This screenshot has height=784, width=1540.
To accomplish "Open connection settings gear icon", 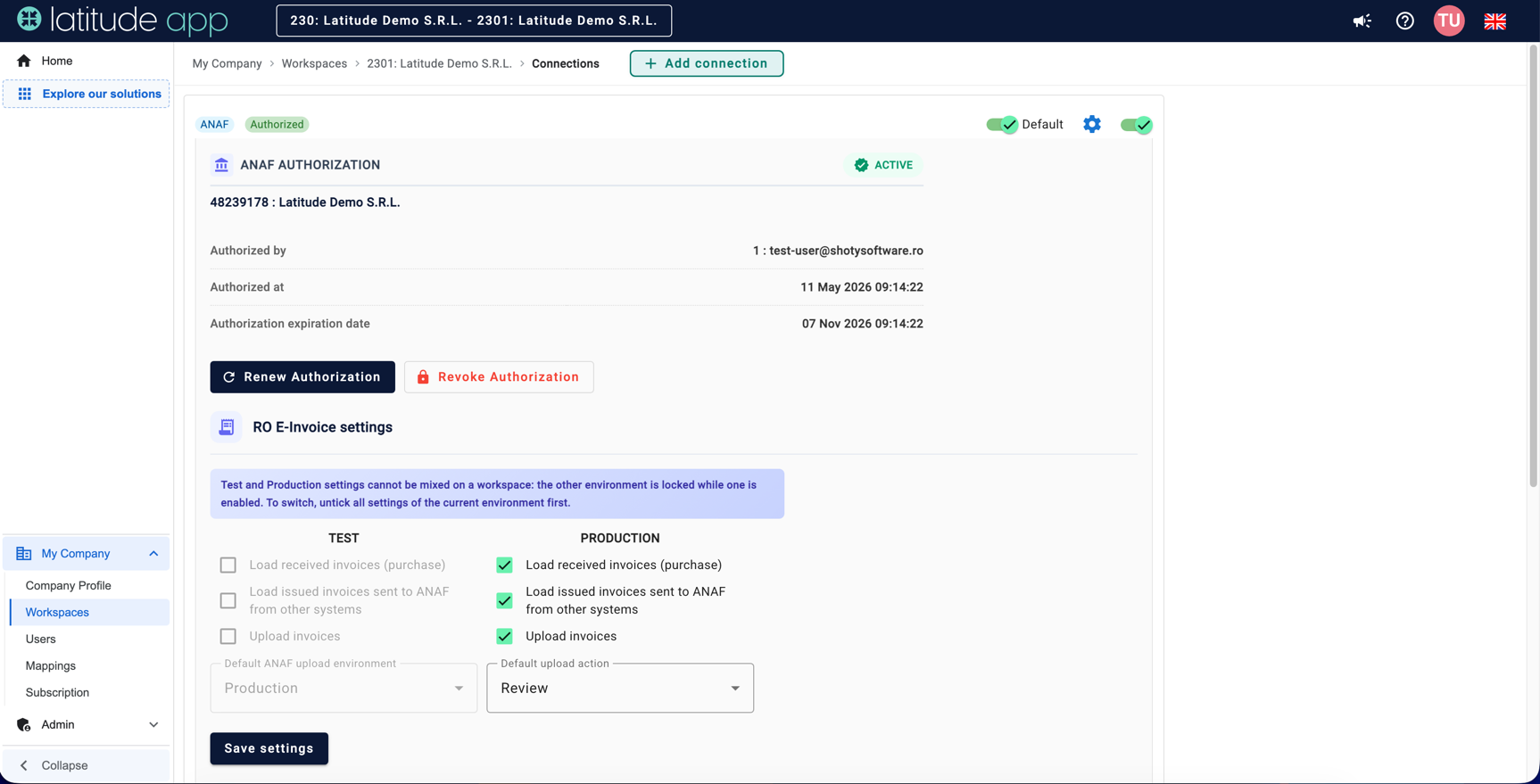I will tap(1092, 124).
